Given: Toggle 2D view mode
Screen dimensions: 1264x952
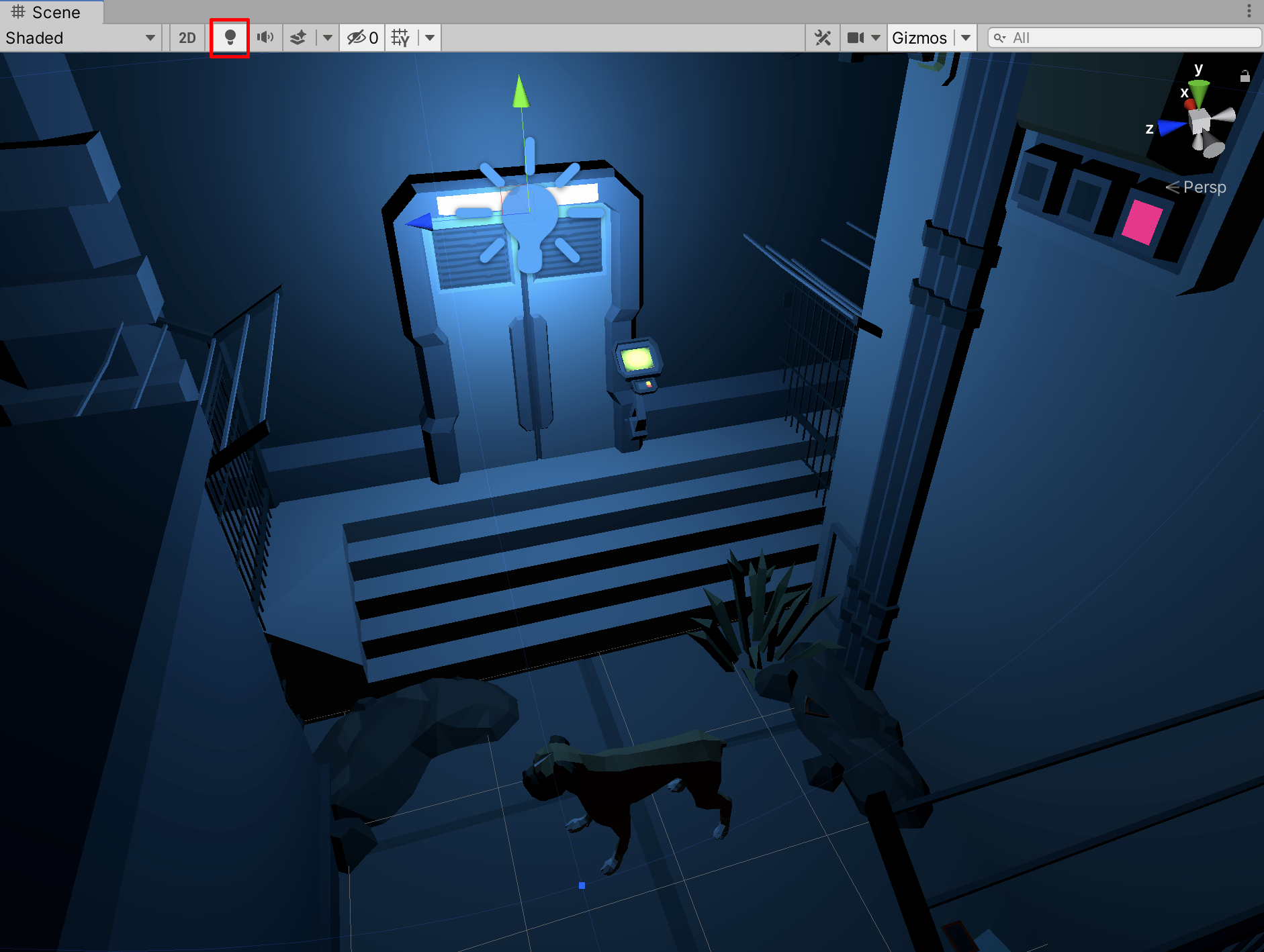Looking at the screenshot, I should [x=187, y=38].
